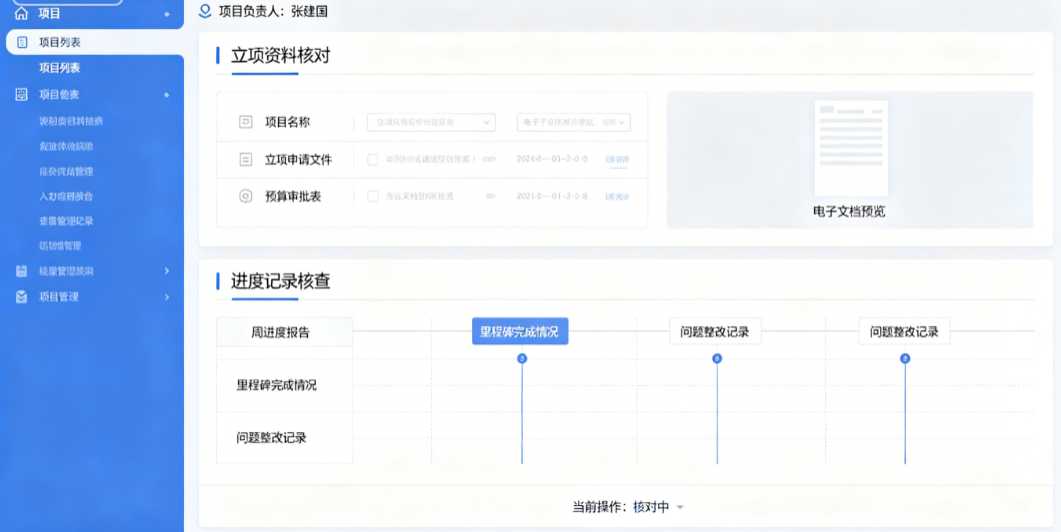Open the highlighted 项目列表 menu item
This screenshot has width=1061, height=532.
coord(95,42)
